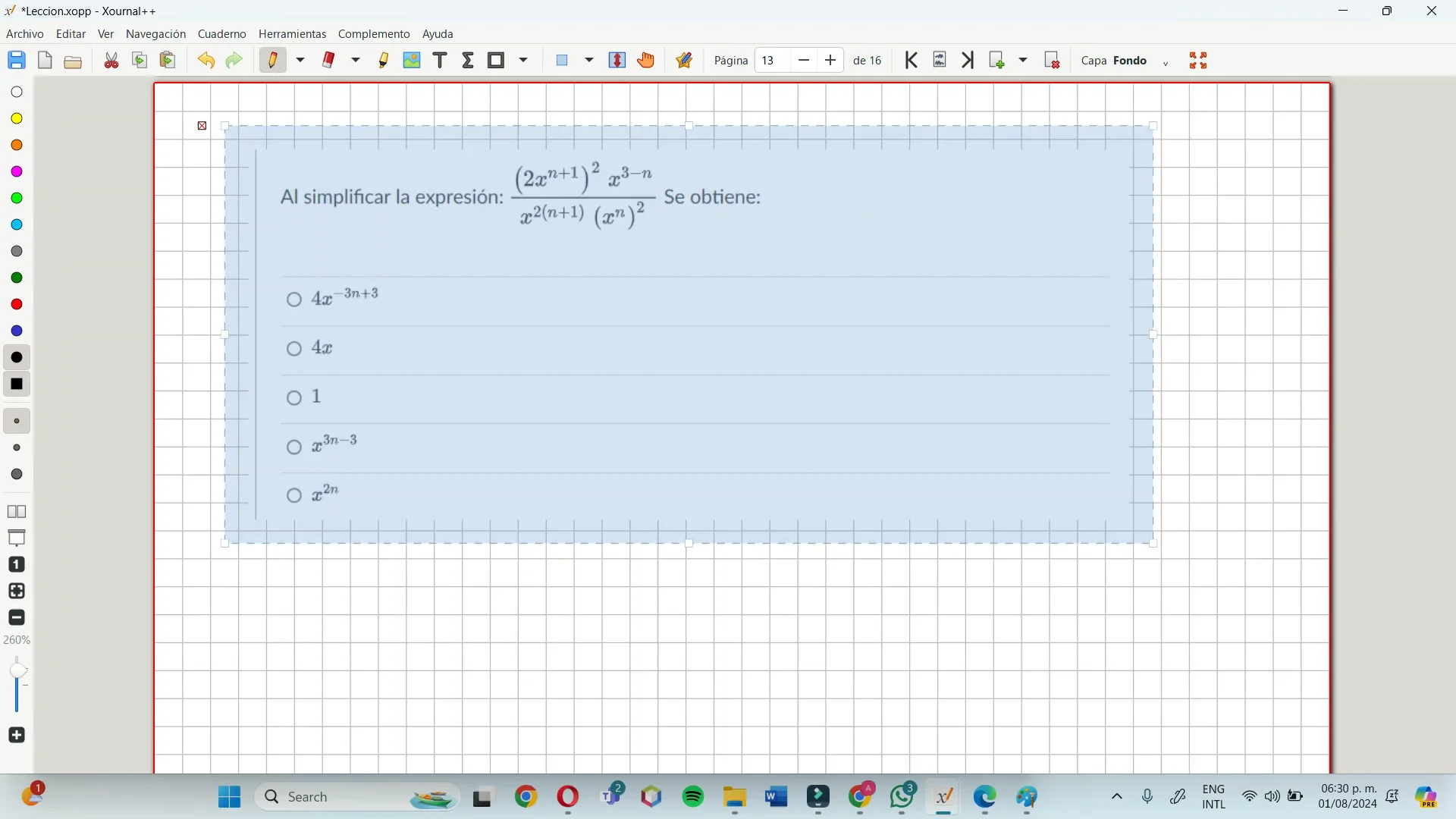Open the eraser options dropdown
Viewport: 1456px width, 819px height.
(x=356, y=60)
